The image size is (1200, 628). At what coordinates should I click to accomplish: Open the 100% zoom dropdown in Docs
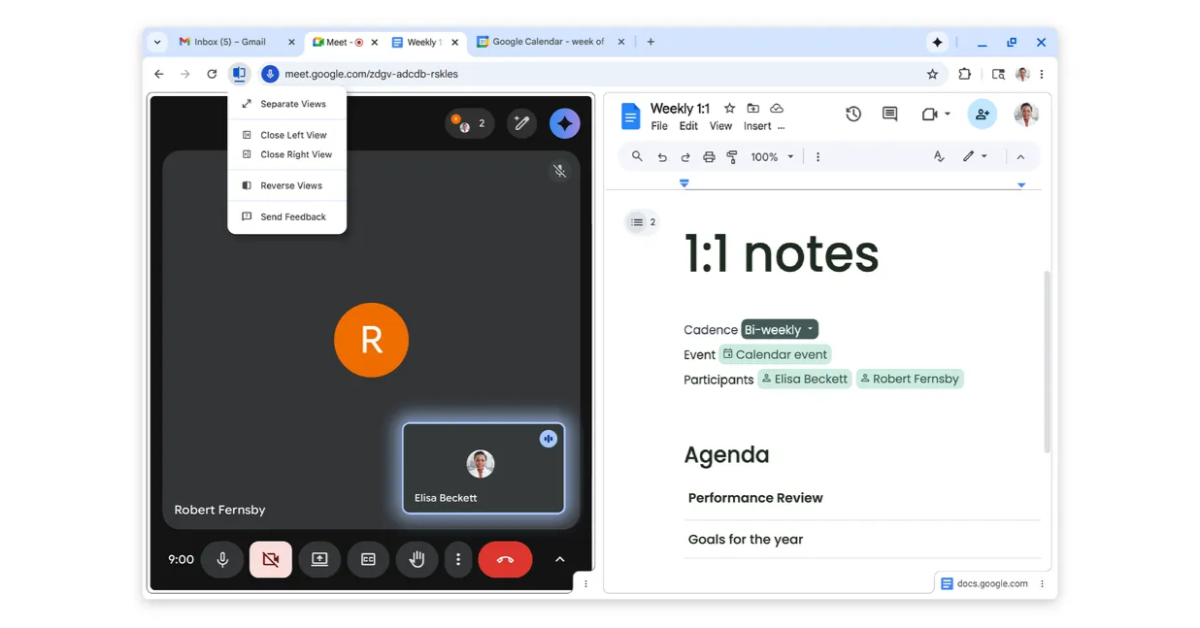771,156
